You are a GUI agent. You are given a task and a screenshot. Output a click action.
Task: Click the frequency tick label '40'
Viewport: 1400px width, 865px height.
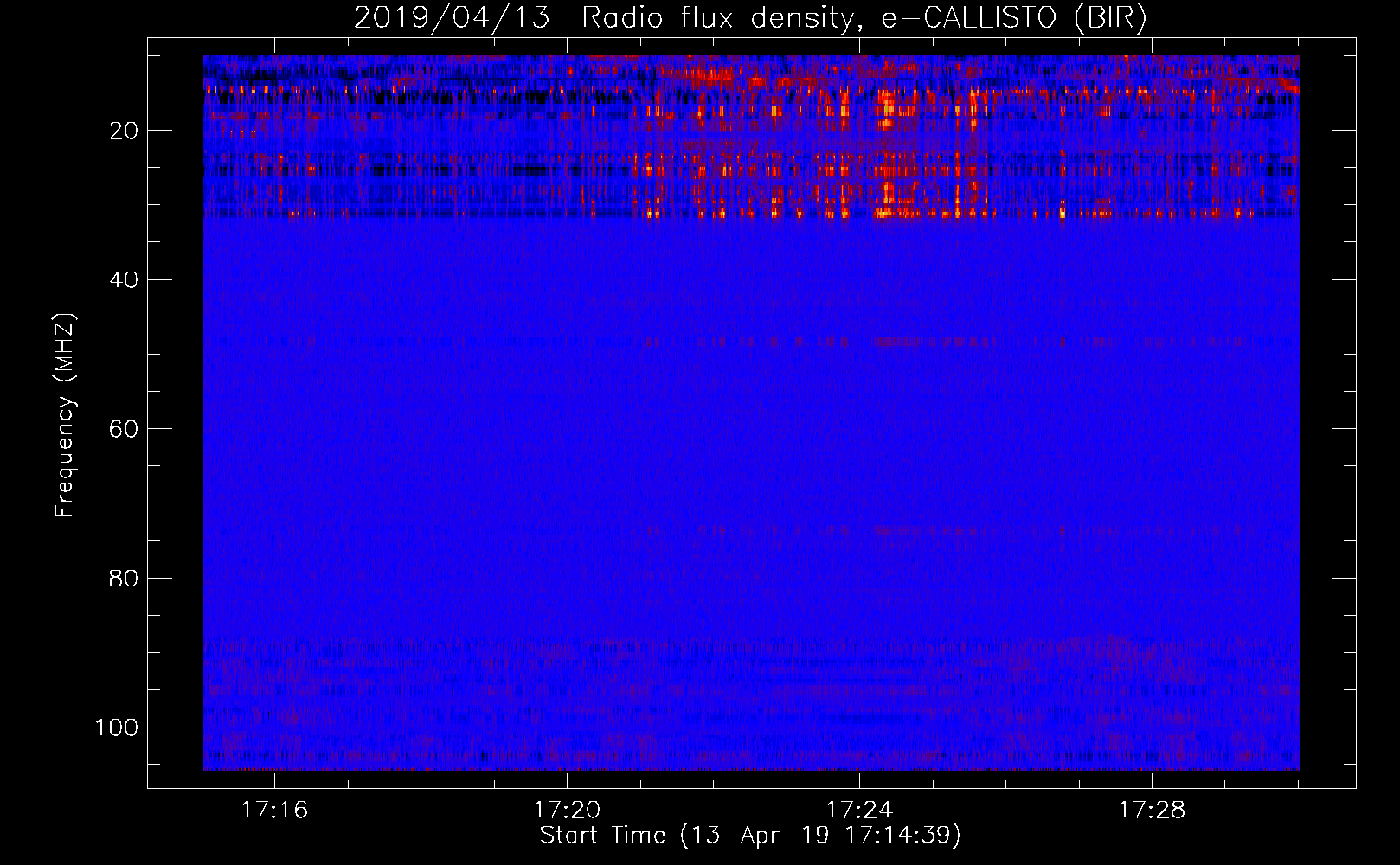(124, 280)
